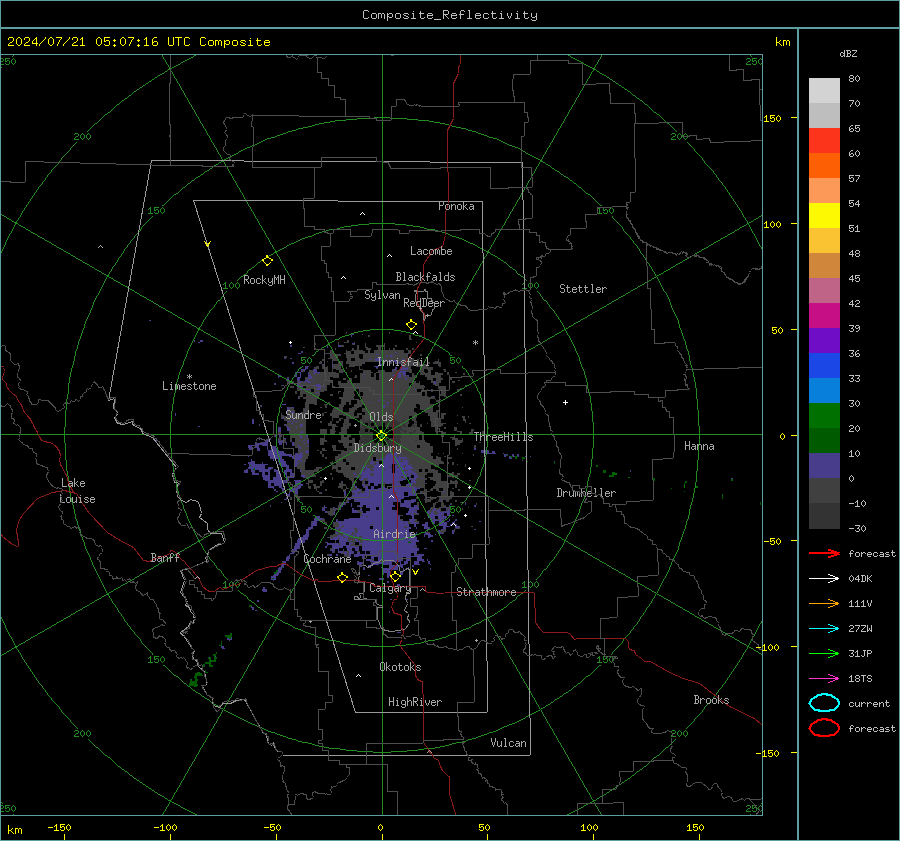Click the asterisk marker above Limestone
The image size is (900, 841).
point(189,377)
